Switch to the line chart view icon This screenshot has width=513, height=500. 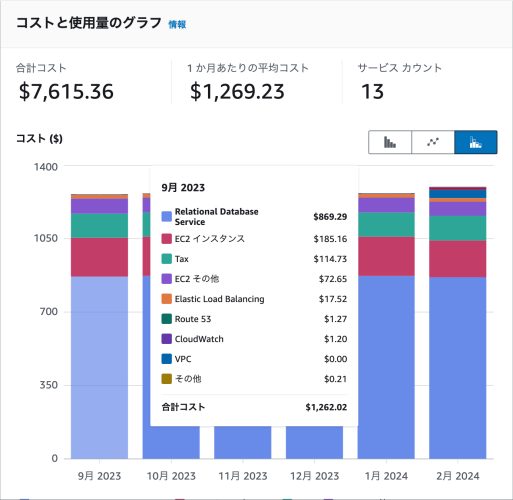coord(433,142)
